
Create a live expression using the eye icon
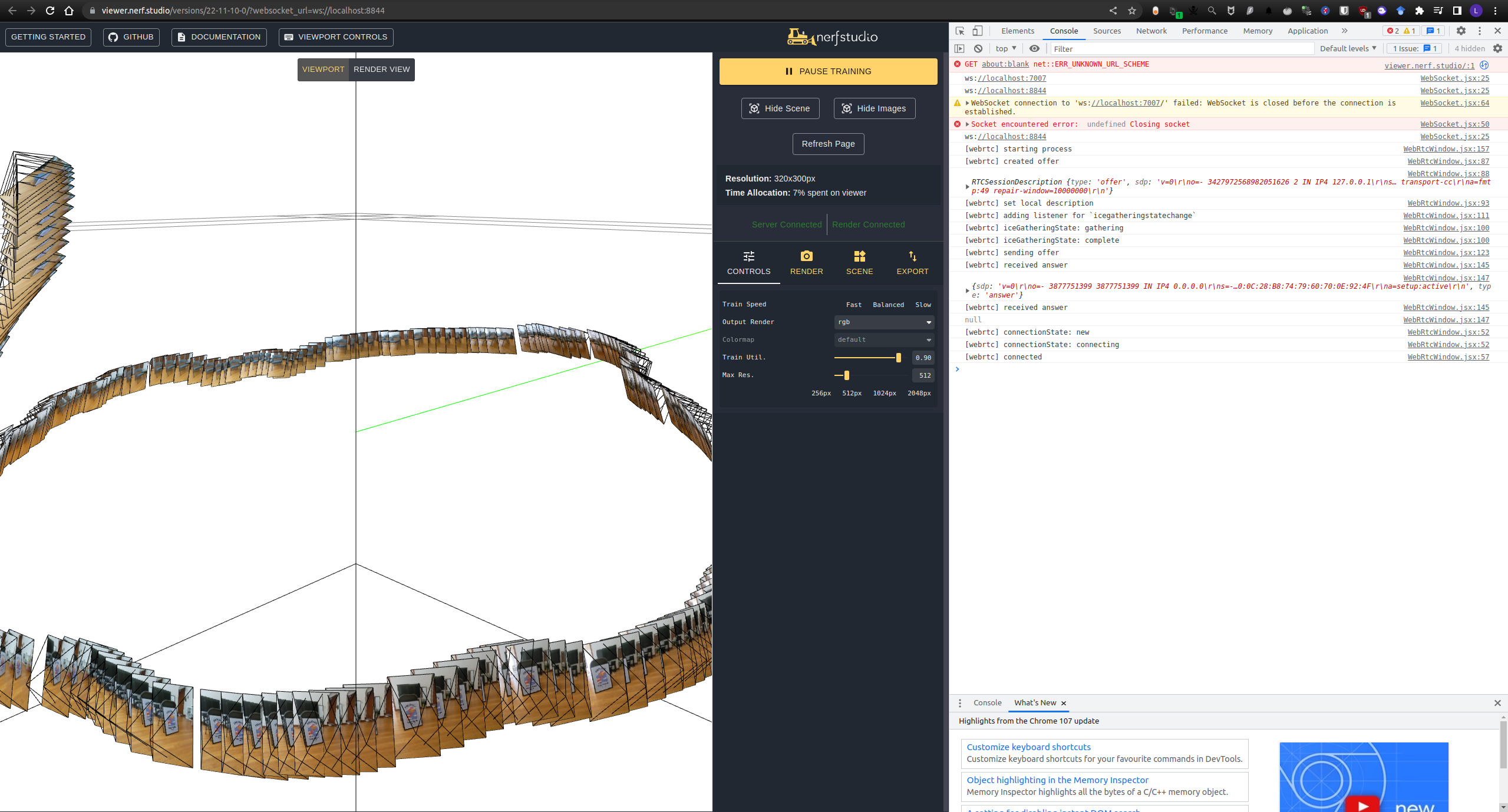(x=1035, y=48)
